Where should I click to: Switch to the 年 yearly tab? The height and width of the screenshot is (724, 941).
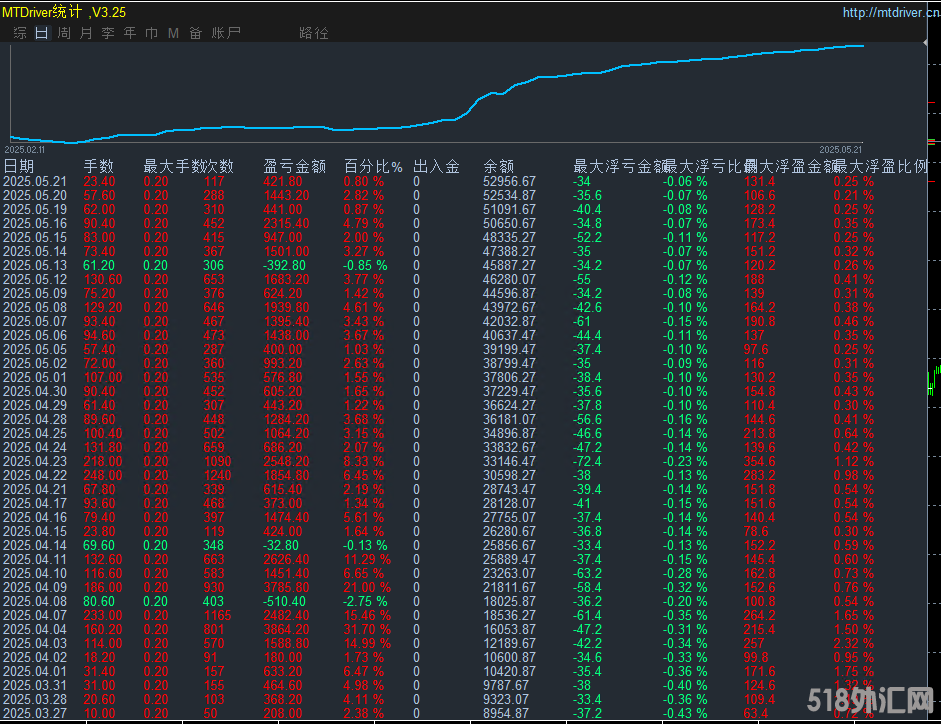pos(130,33)
